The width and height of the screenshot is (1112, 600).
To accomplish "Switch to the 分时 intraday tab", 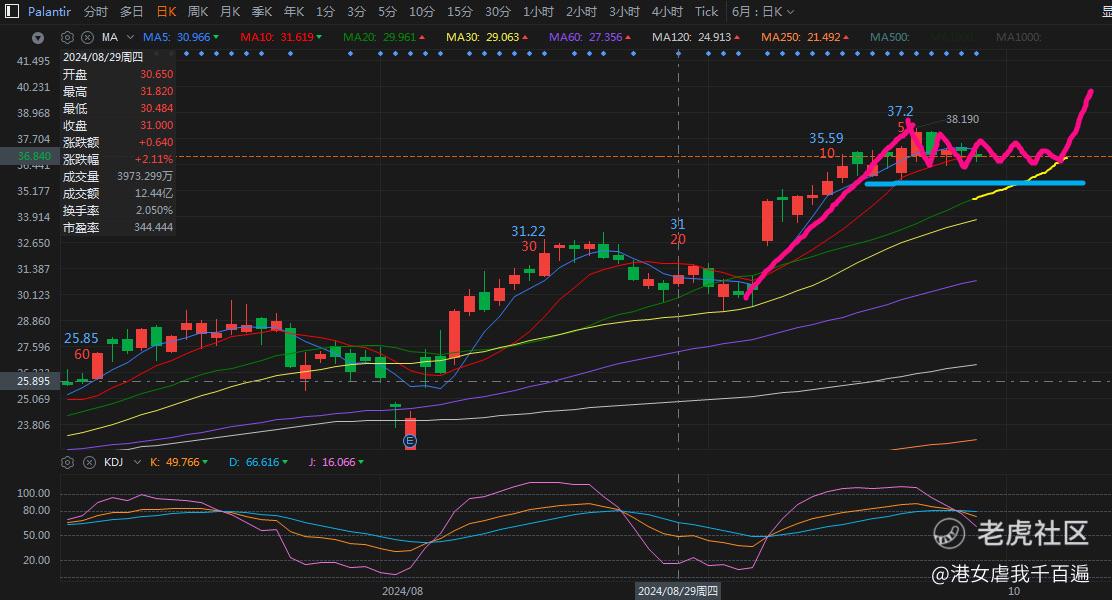I will (x=96, y=11).
